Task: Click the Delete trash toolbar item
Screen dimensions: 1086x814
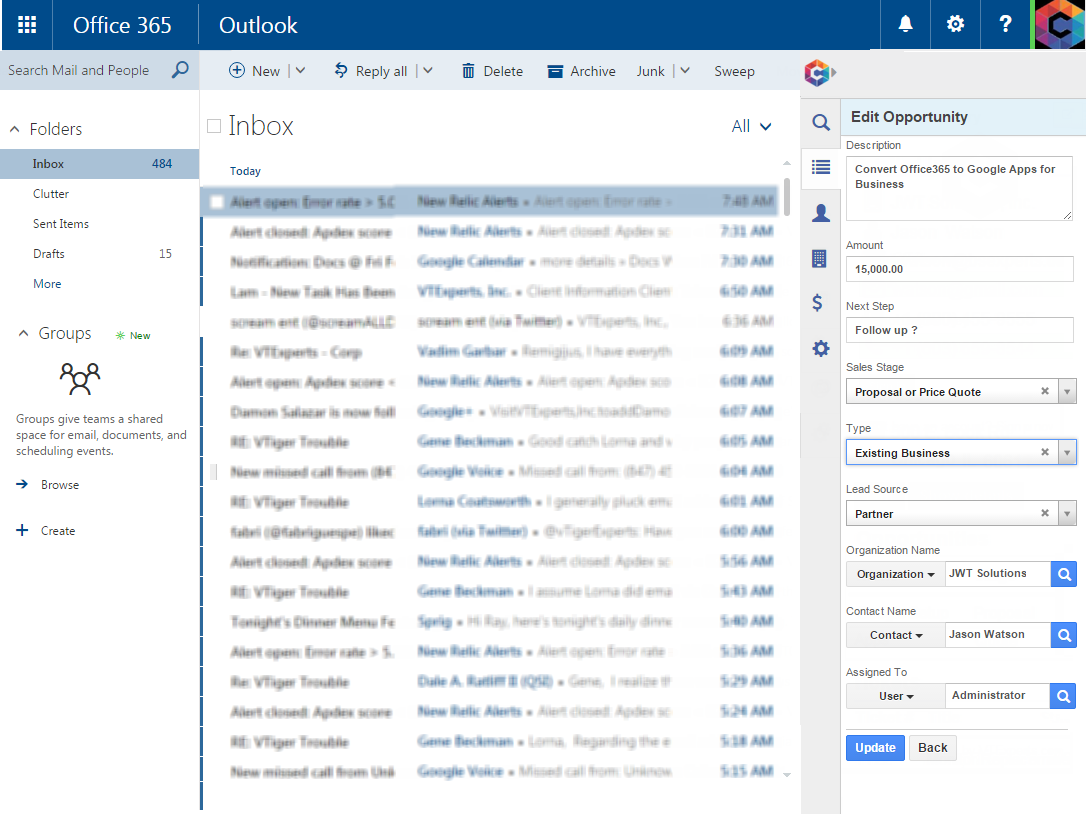Action: [x=492, y=71]
